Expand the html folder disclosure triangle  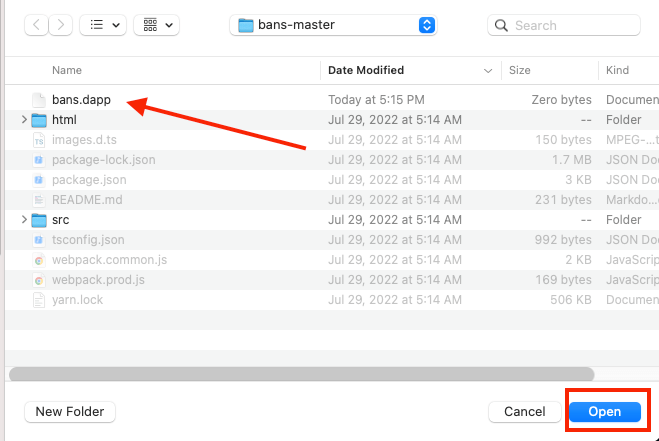[x=24, y=120]
